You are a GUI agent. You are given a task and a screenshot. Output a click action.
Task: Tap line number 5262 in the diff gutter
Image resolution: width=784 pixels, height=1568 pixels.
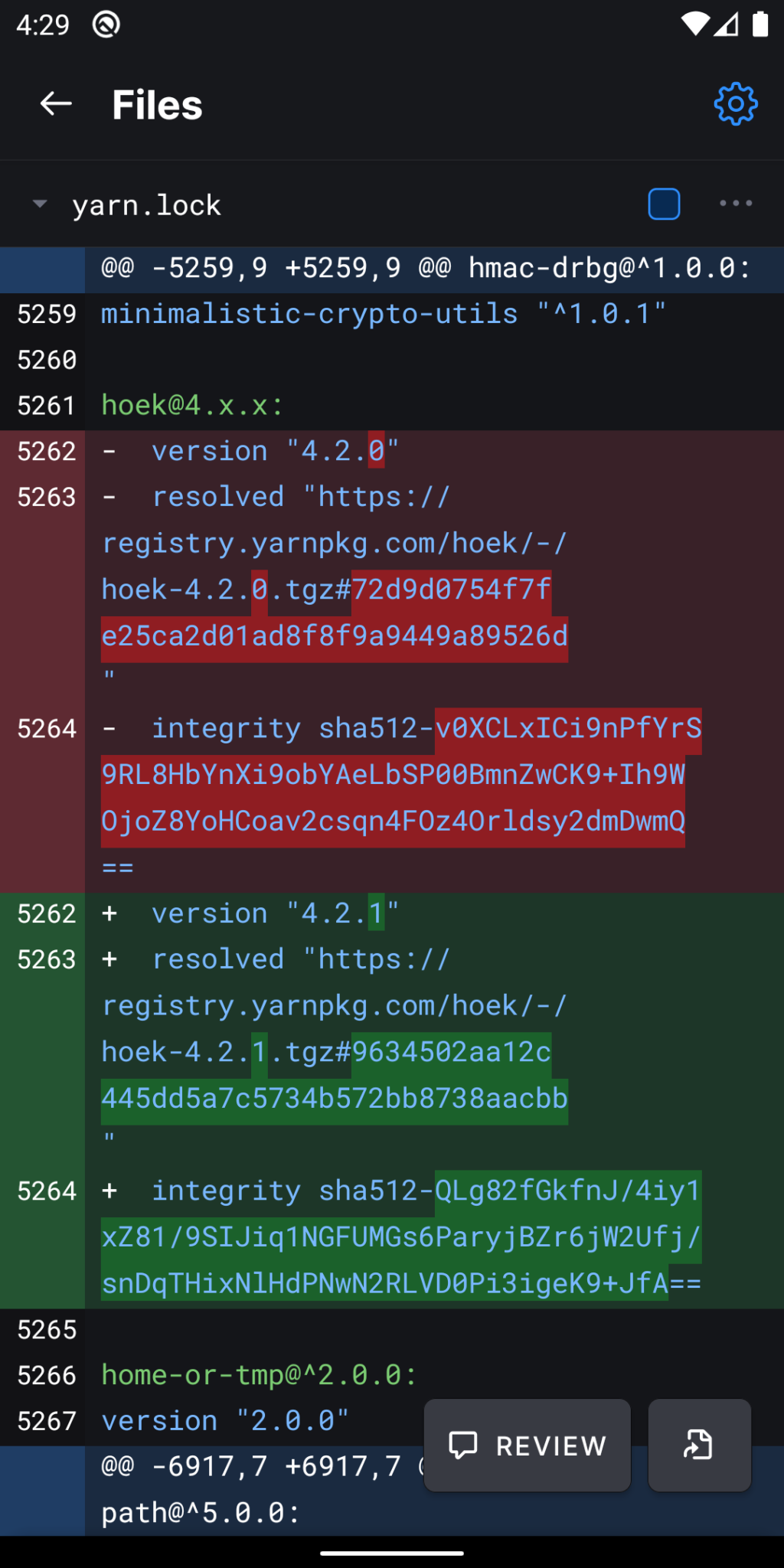coord(46,451)
